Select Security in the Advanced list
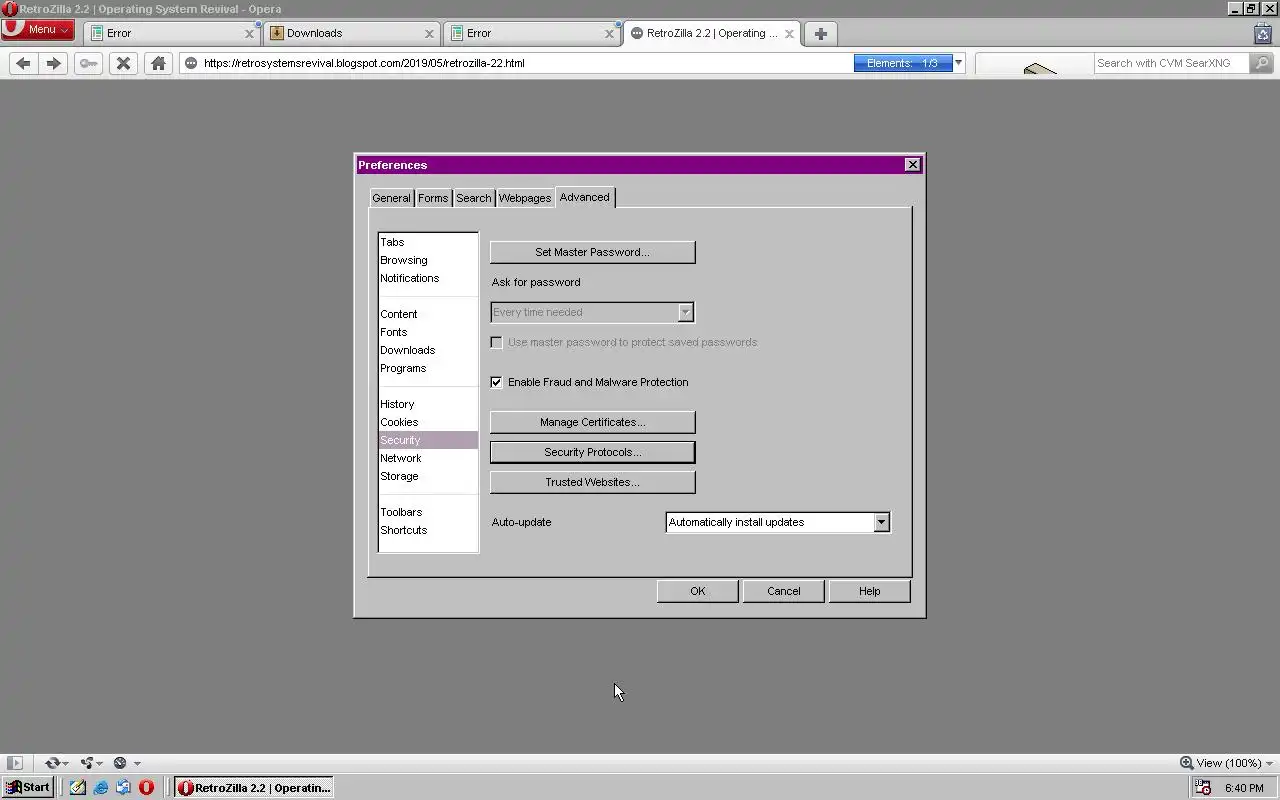Image resolution: width=1280 pixels, height=800 pixels. pos(428,440)
